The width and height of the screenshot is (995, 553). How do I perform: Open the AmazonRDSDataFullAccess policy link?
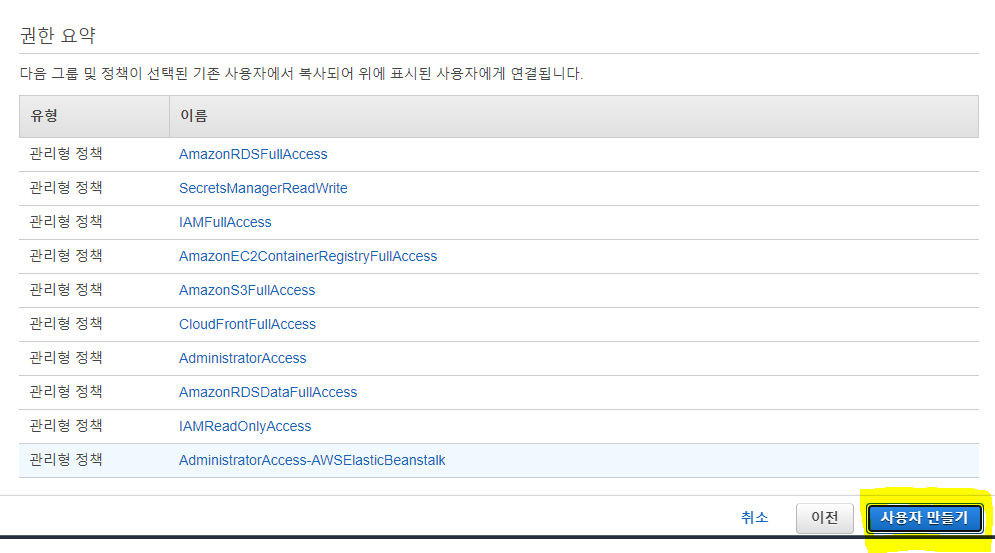268,392
